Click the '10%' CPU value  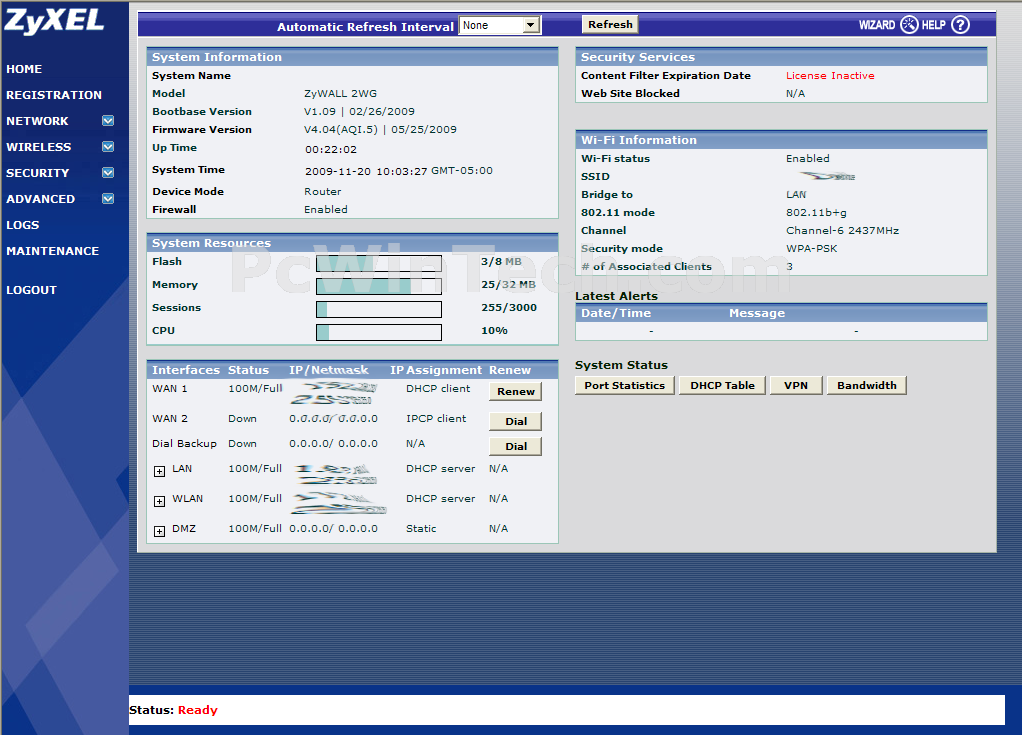(494, 330)
